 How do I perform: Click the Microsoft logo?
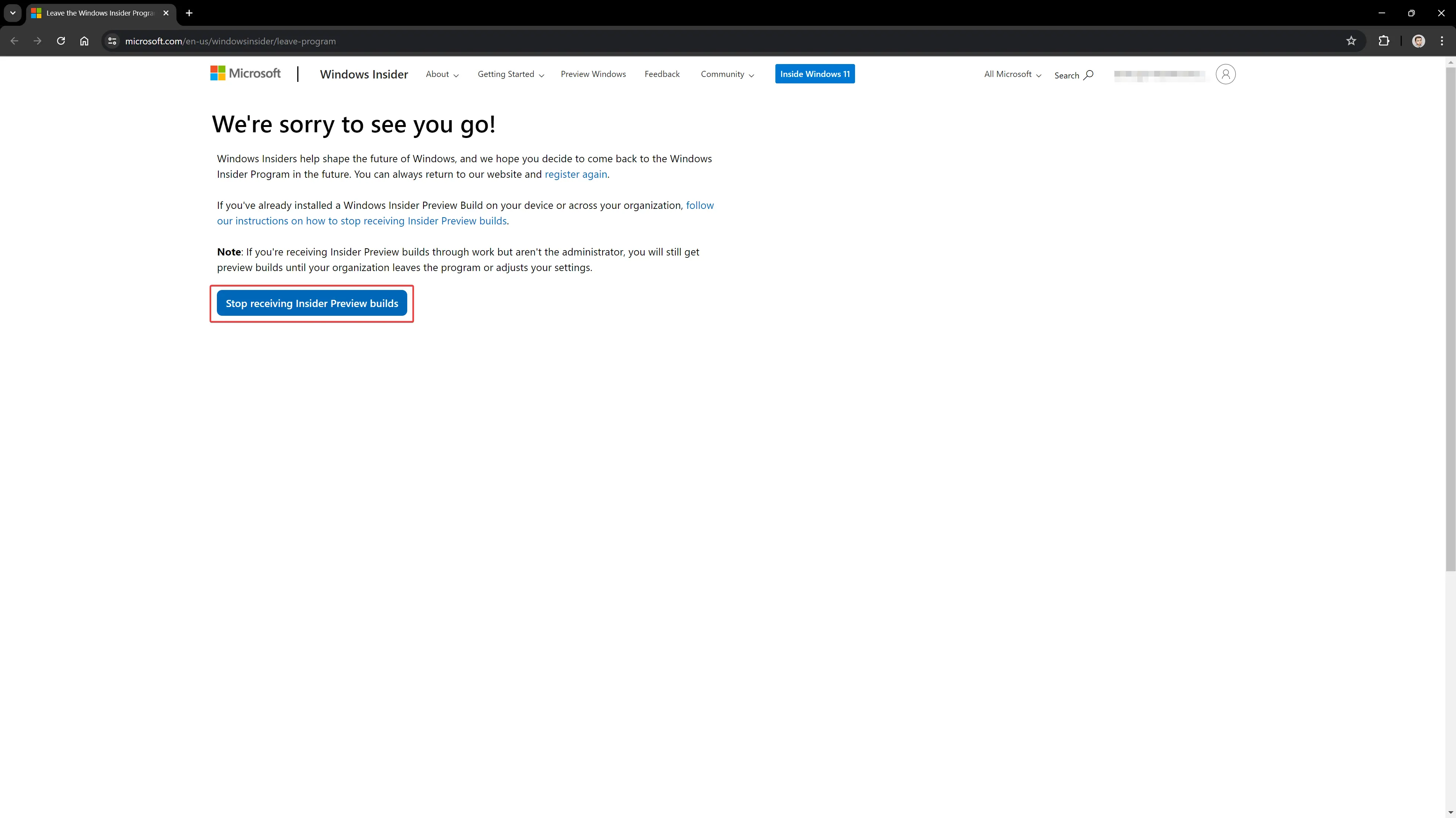click(x=245, y=73)
